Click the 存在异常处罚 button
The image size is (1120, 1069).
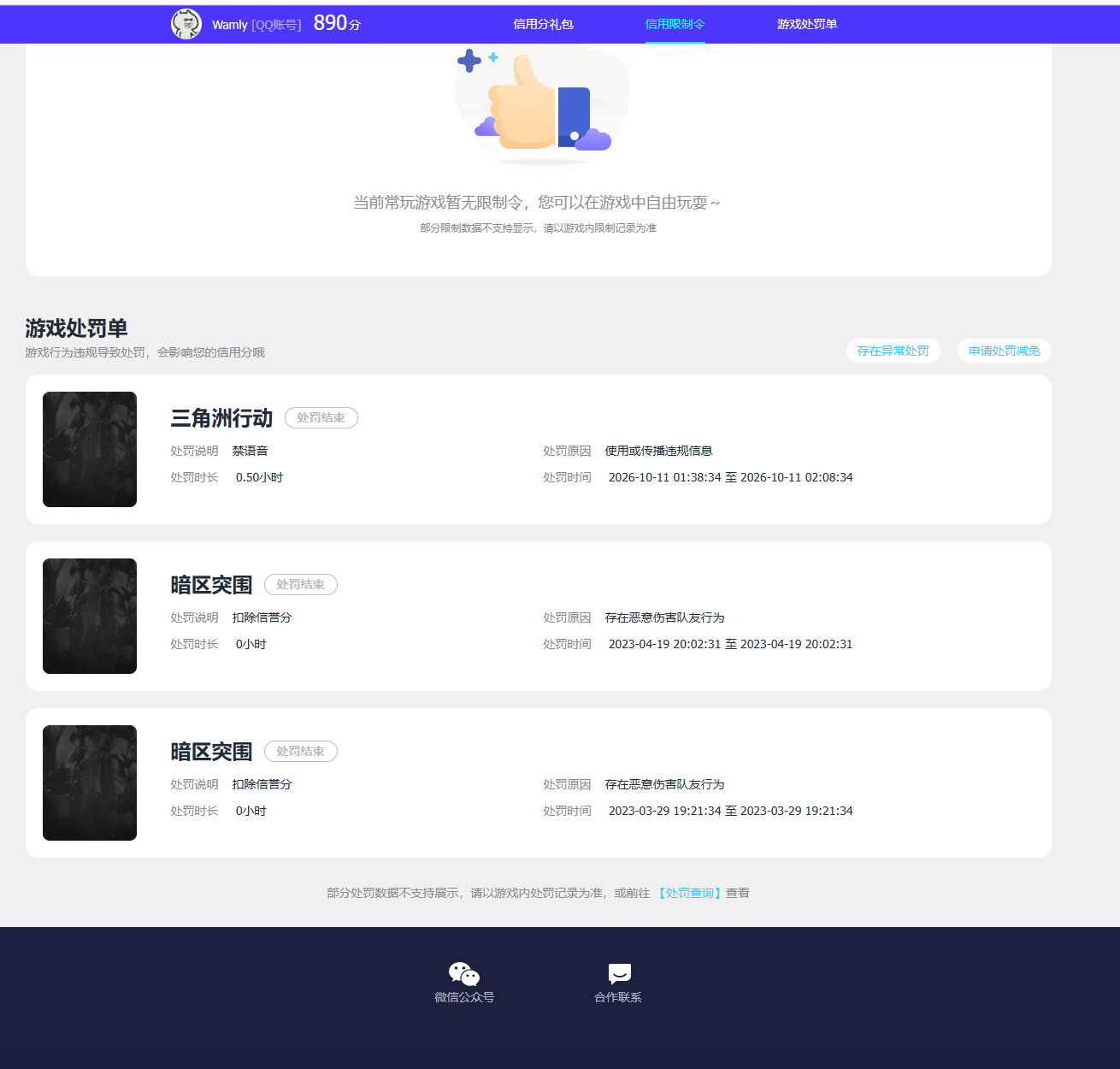click(x=893, y=351)
